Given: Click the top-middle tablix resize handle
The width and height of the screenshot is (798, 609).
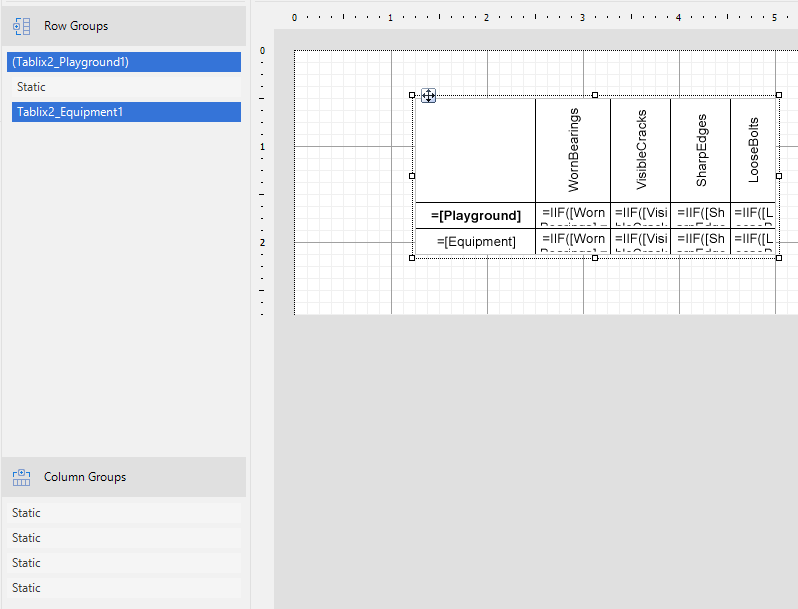Looking at the screenshot, I should pos(595,95).
